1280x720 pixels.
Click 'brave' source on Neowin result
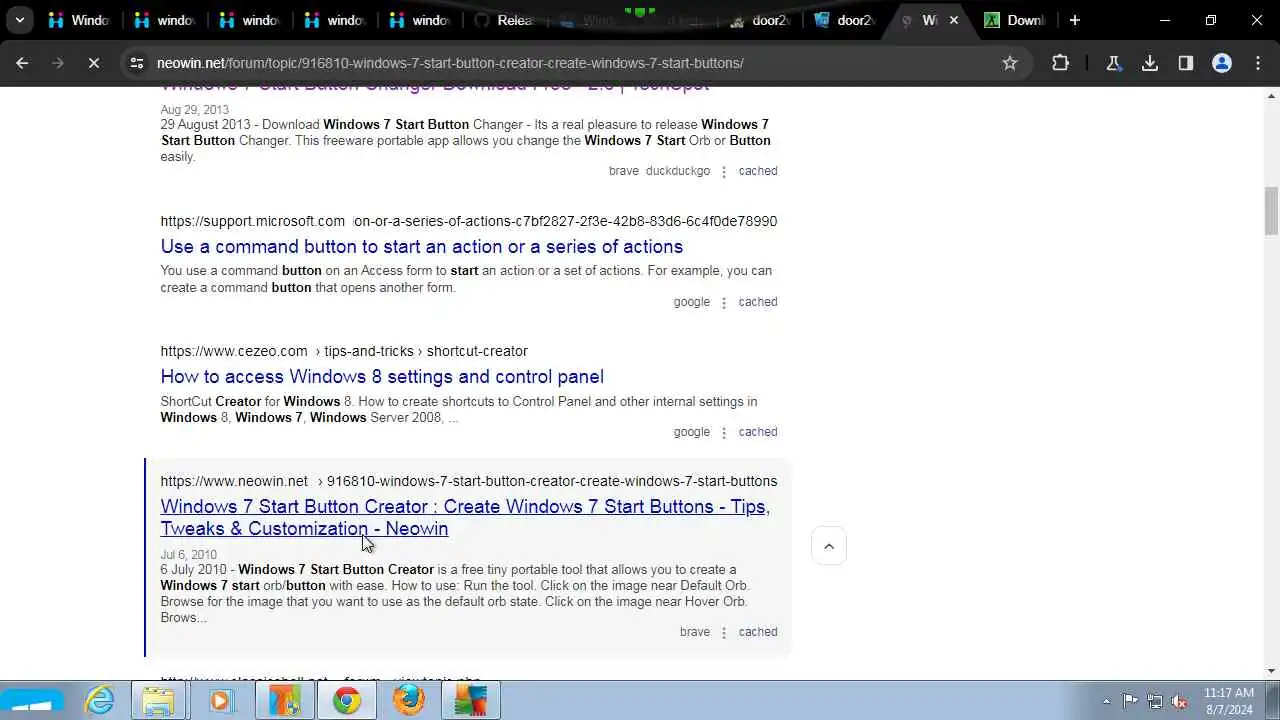pos(695,632)
